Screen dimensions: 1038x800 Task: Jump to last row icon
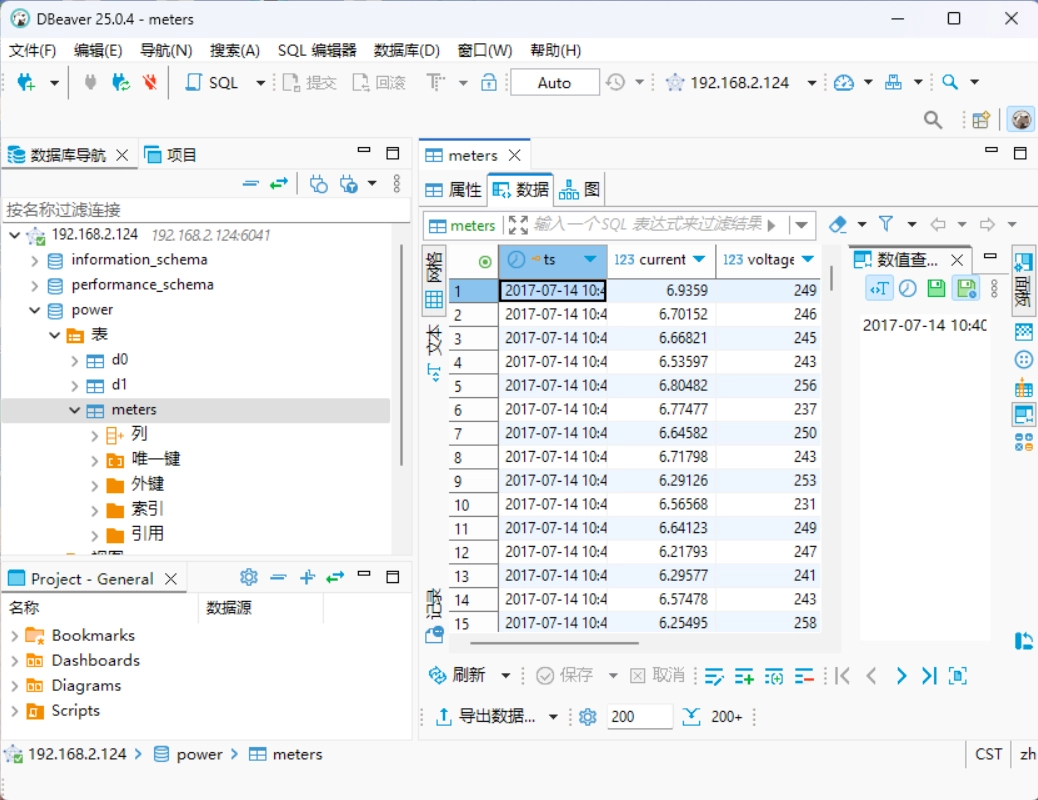coord(929,676)
